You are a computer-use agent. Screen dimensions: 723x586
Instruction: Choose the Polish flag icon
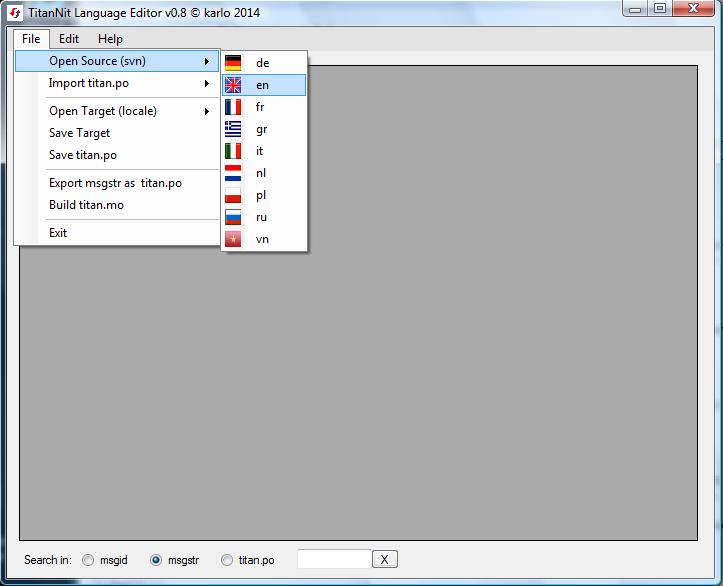pos(233,195)
